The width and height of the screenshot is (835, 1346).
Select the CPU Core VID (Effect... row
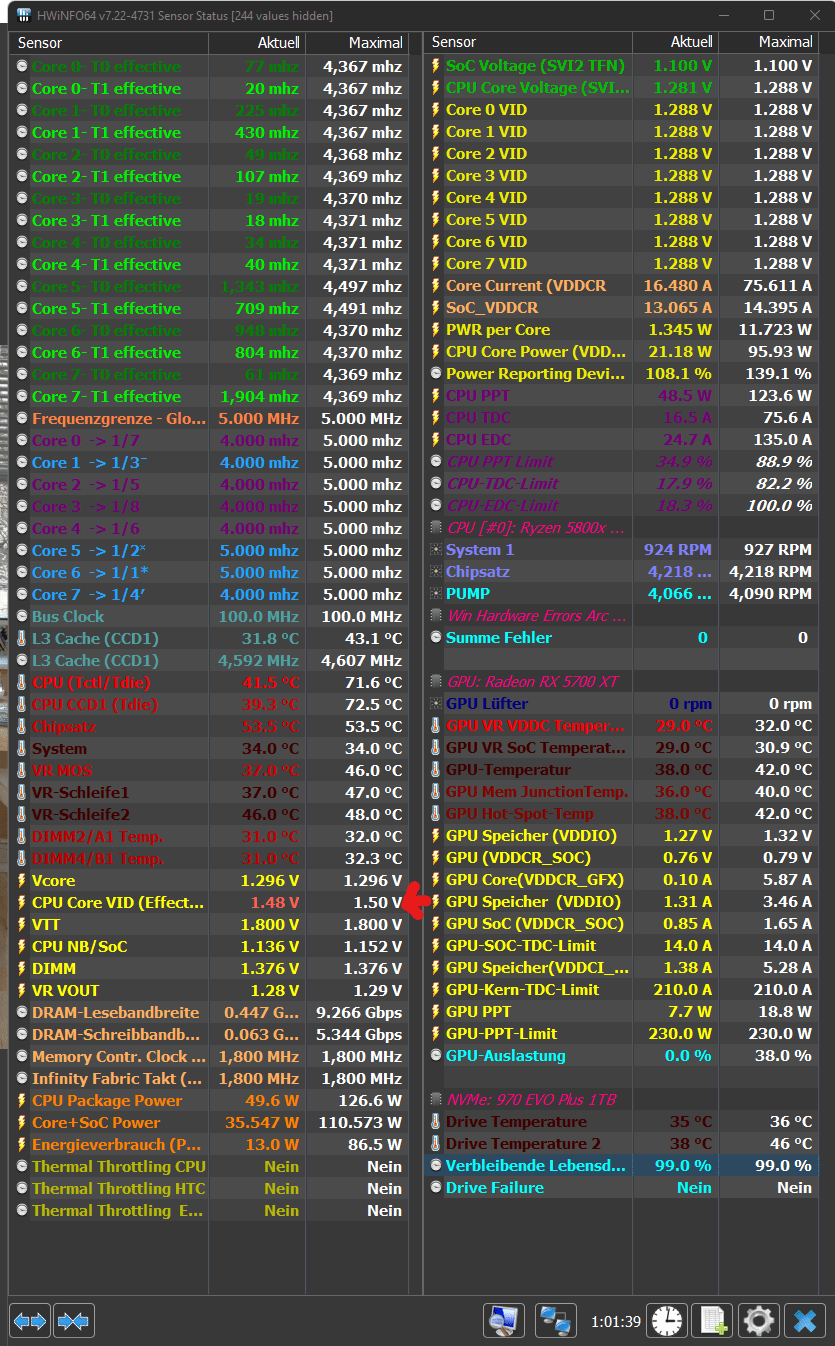pos(210,903)
